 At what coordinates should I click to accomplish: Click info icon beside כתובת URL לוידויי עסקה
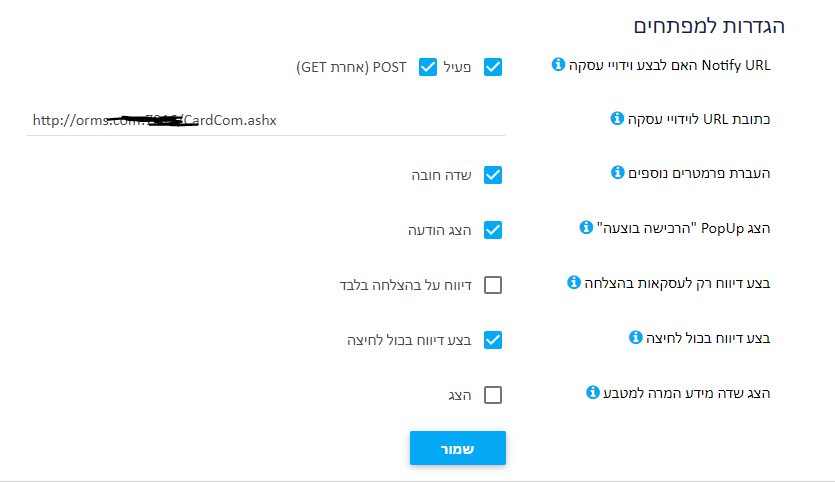(x=617, y=118)
